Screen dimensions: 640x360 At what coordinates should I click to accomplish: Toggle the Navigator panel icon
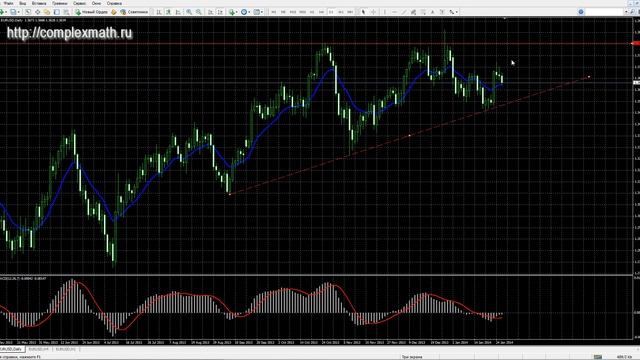click(x=47, y=12)
